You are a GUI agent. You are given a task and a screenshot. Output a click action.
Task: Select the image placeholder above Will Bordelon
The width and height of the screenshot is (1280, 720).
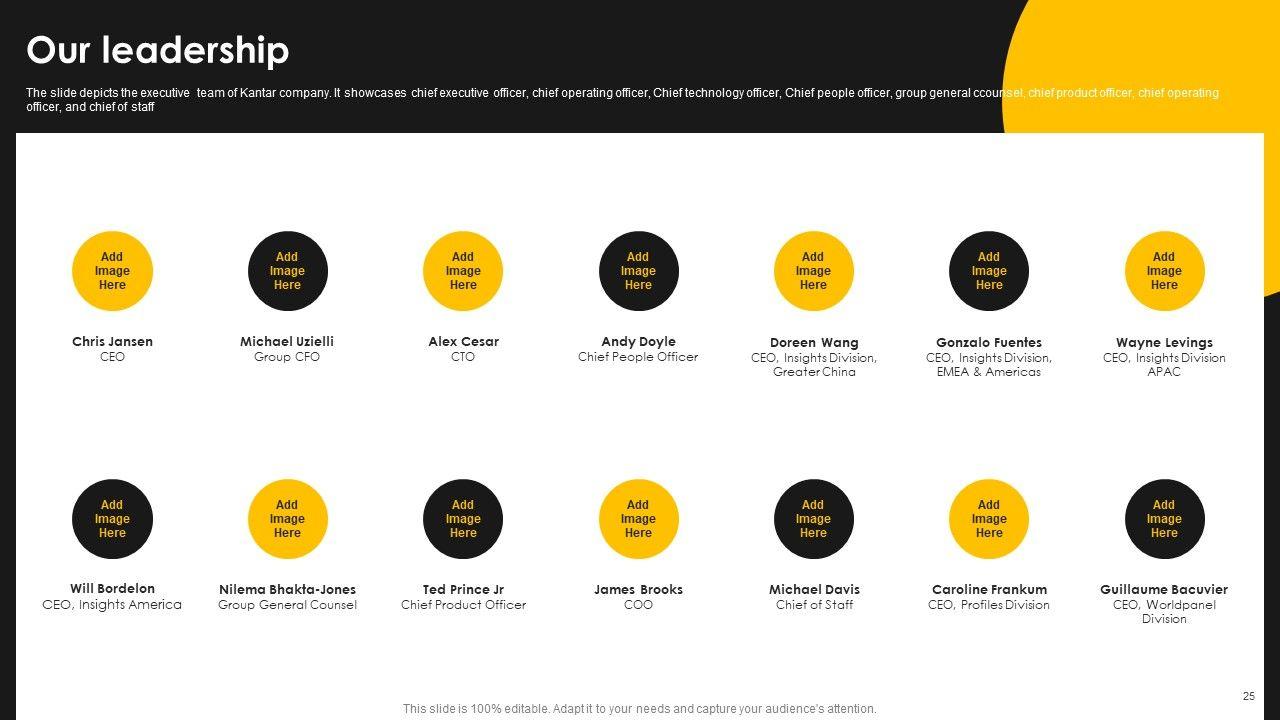point(112,519)
